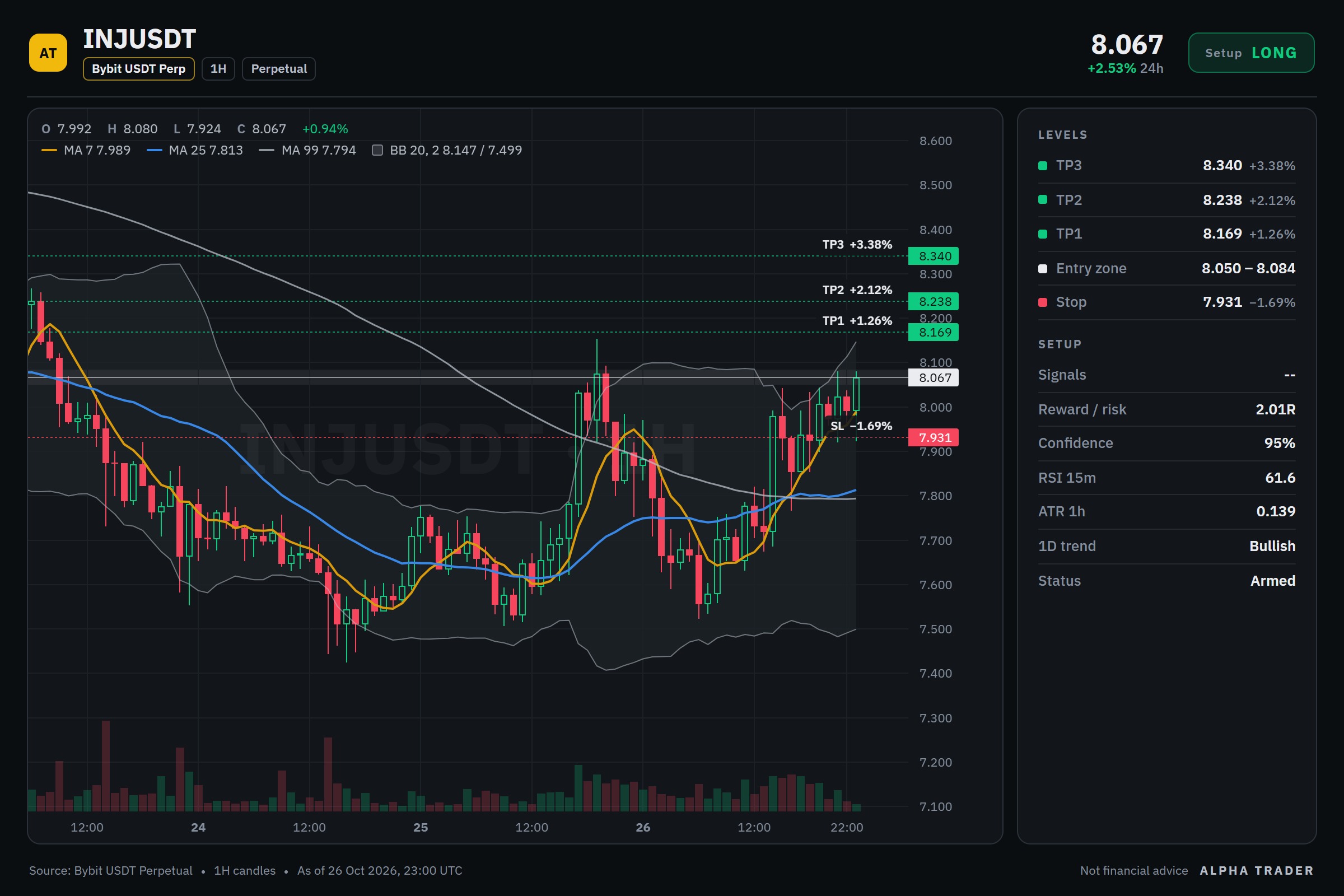Click the Reward / risk 2.01R value
The image size is (1344, 896).
1275,409
